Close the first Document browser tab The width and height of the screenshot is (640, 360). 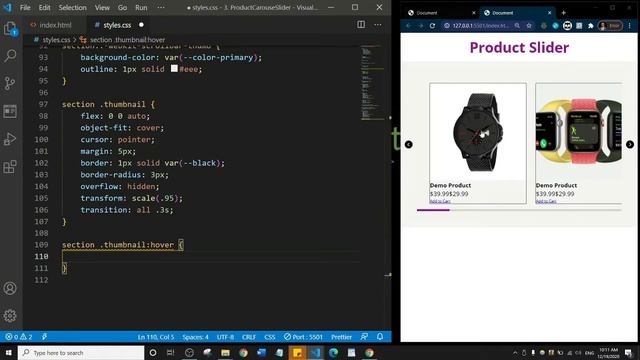click(473, 13)
